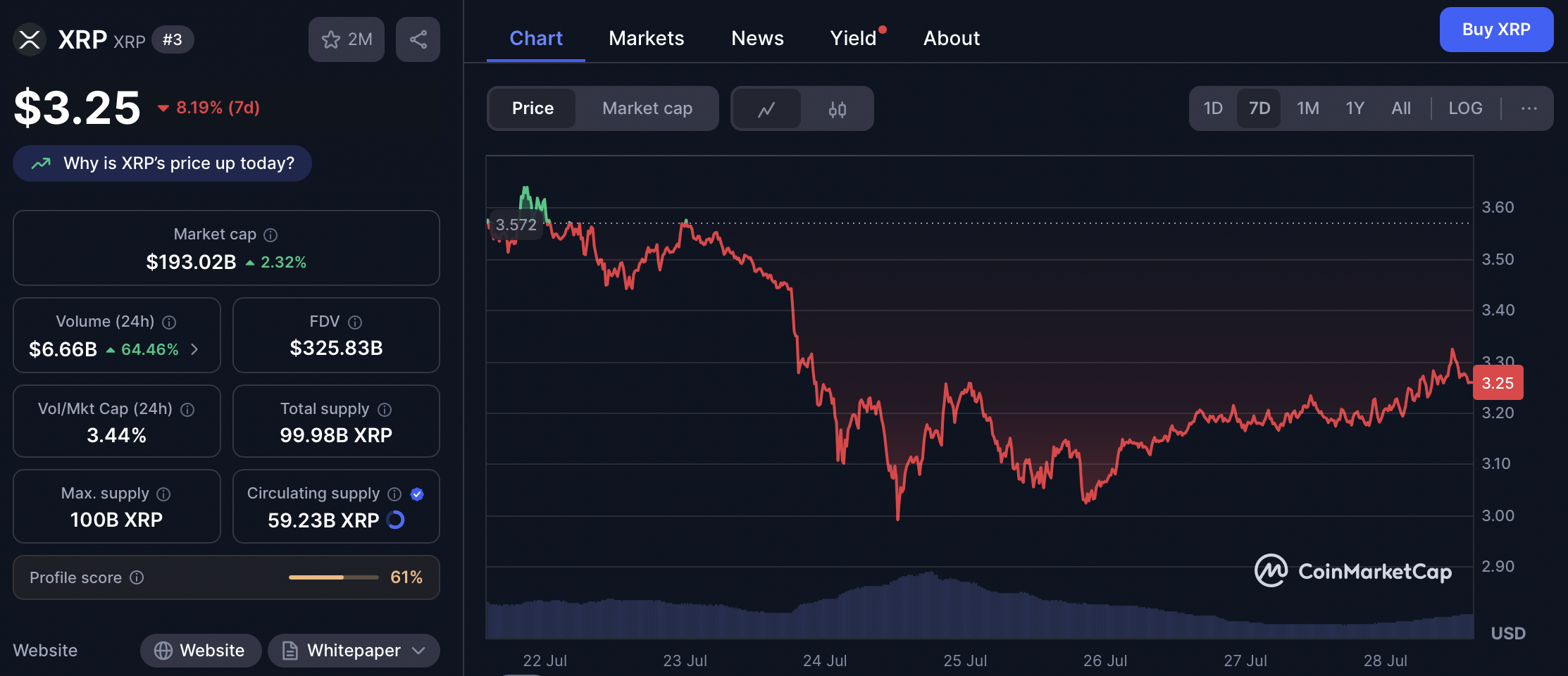Click the Buy XRP button

click(1496, 30)
